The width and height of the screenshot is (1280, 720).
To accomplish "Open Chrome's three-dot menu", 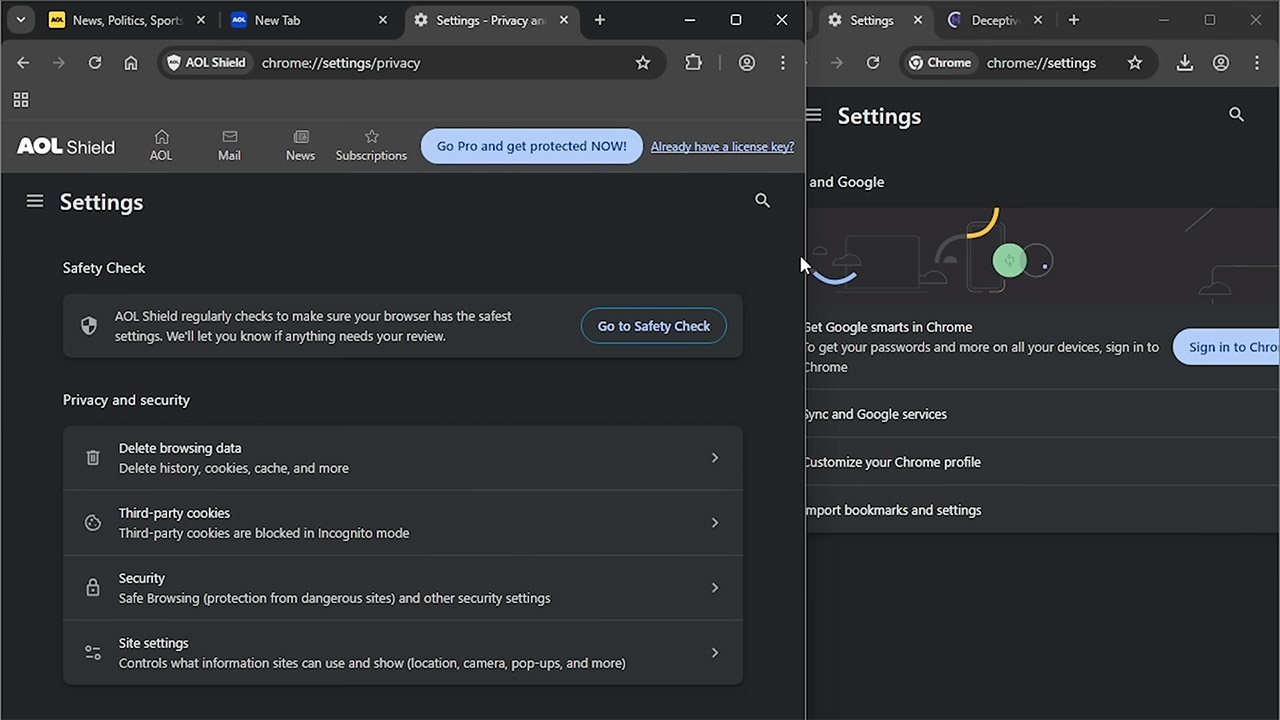I will [x=1256, y=62].
